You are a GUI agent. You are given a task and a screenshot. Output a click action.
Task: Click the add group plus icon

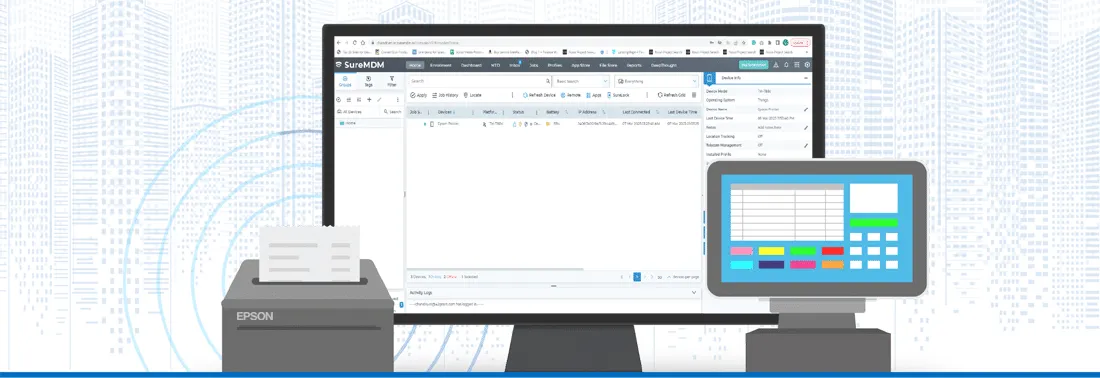[369, 100]
